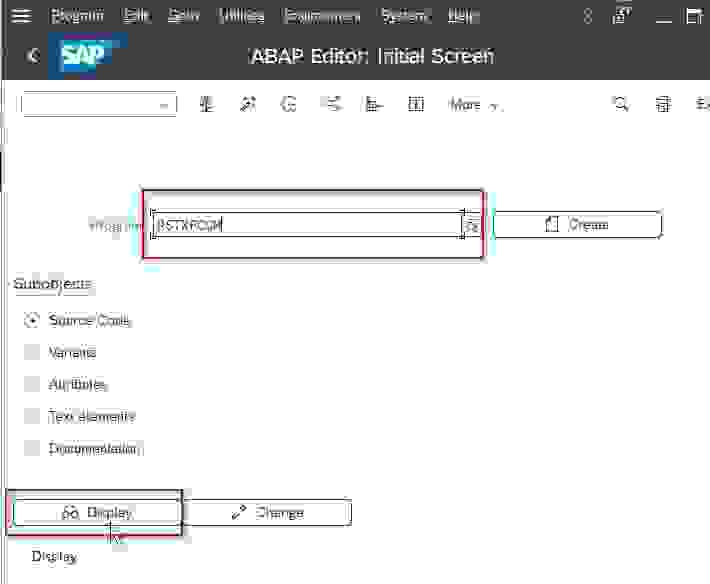This screenshot has width=710, height=584.
Task: Click the Change button with pencil icon
Action: click(268, 513)
